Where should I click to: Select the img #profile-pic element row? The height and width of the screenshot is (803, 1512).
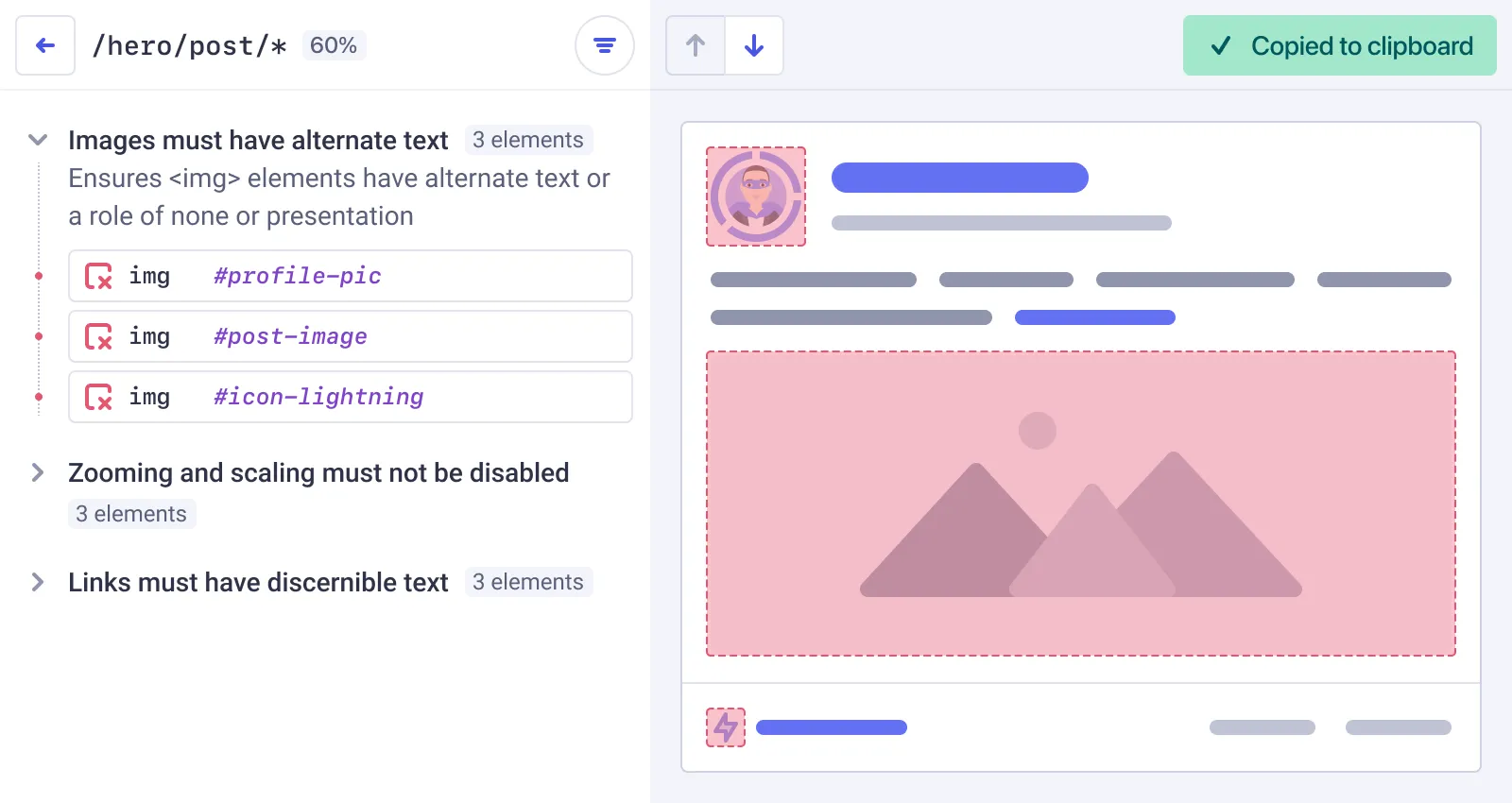[350, 276]
